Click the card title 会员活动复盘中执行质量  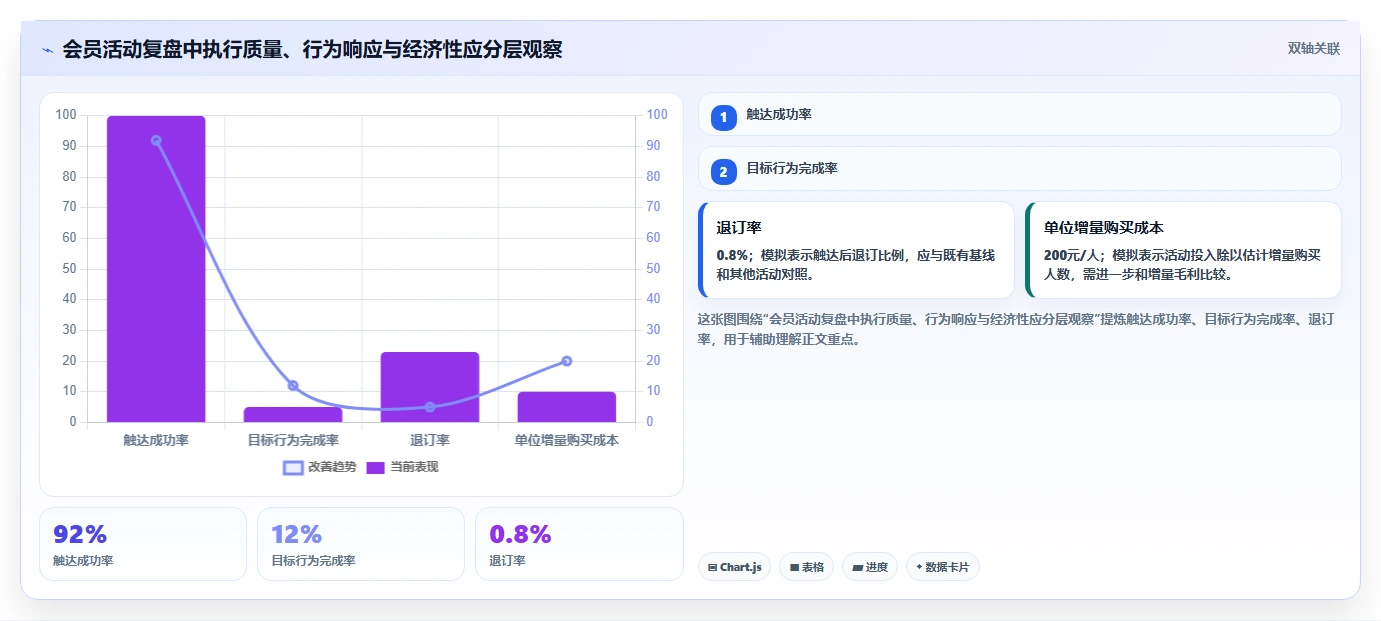312,49
